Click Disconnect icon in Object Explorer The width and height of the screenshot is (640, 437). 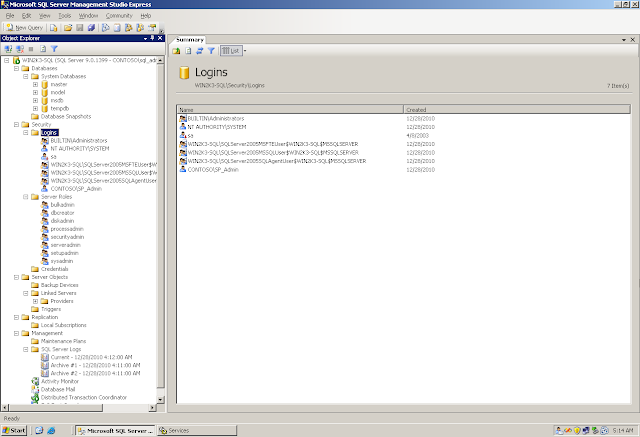point(20,49)
